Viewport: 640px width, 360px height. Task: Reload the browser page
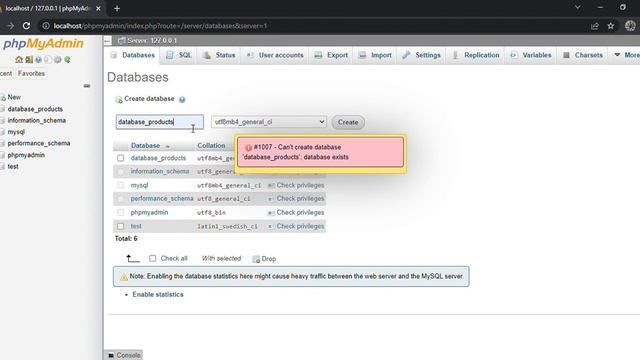26,26
